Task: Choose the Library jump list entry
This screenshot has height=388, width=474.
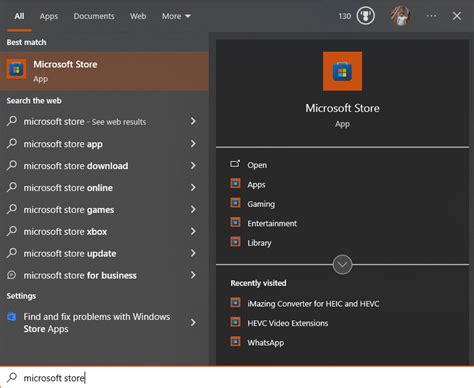Action: [x=259, y=243]
